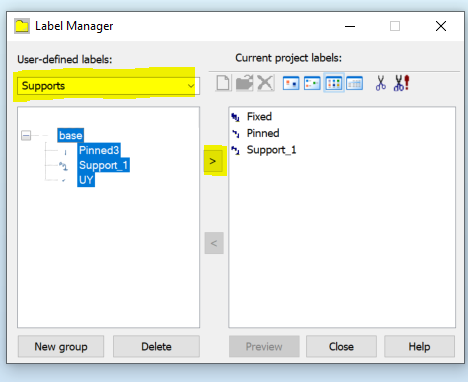Click the New label page icon
Image resolution: width=468 pixels, height=382 pixels.
click(x=223, y=83)
